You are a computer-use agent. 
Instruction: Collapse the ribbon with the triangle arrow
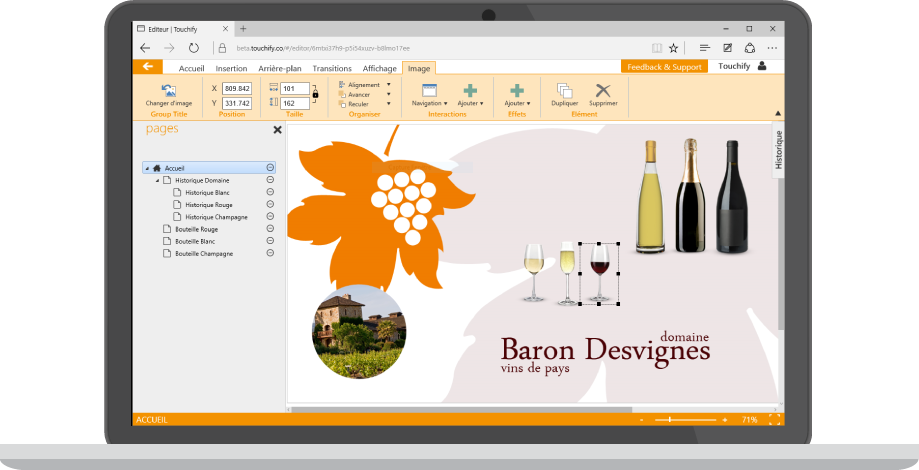point(778,113)
